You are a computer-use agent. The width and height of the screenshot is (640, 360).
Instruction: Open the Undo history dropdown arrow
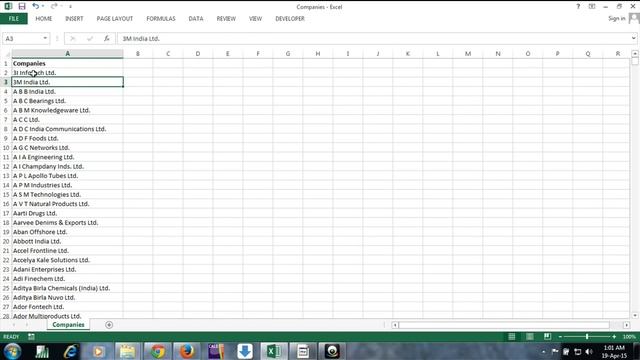(43, 6)
